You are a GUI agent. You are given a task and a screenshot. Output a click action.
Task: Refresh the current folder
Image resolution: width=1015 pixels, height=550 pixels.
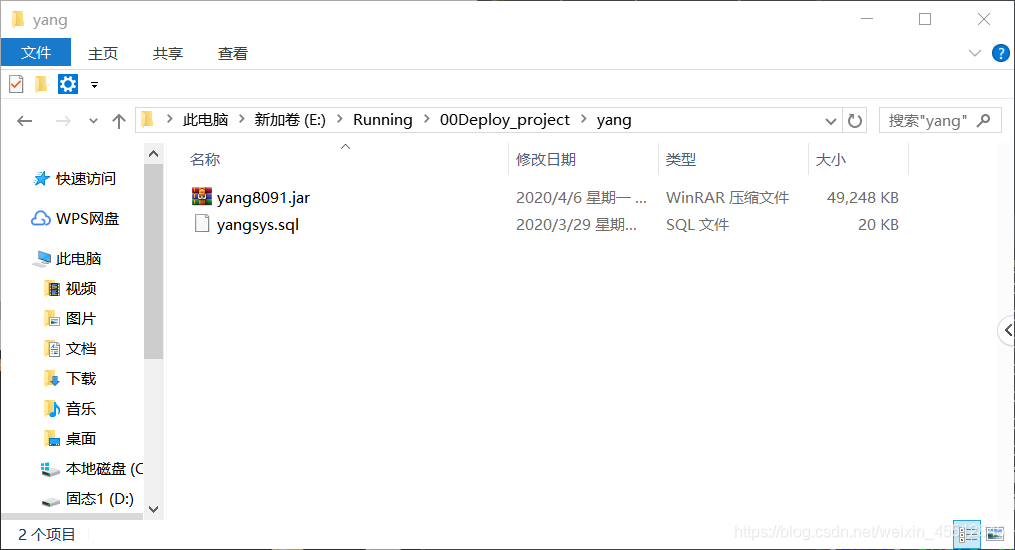point(855,121)
